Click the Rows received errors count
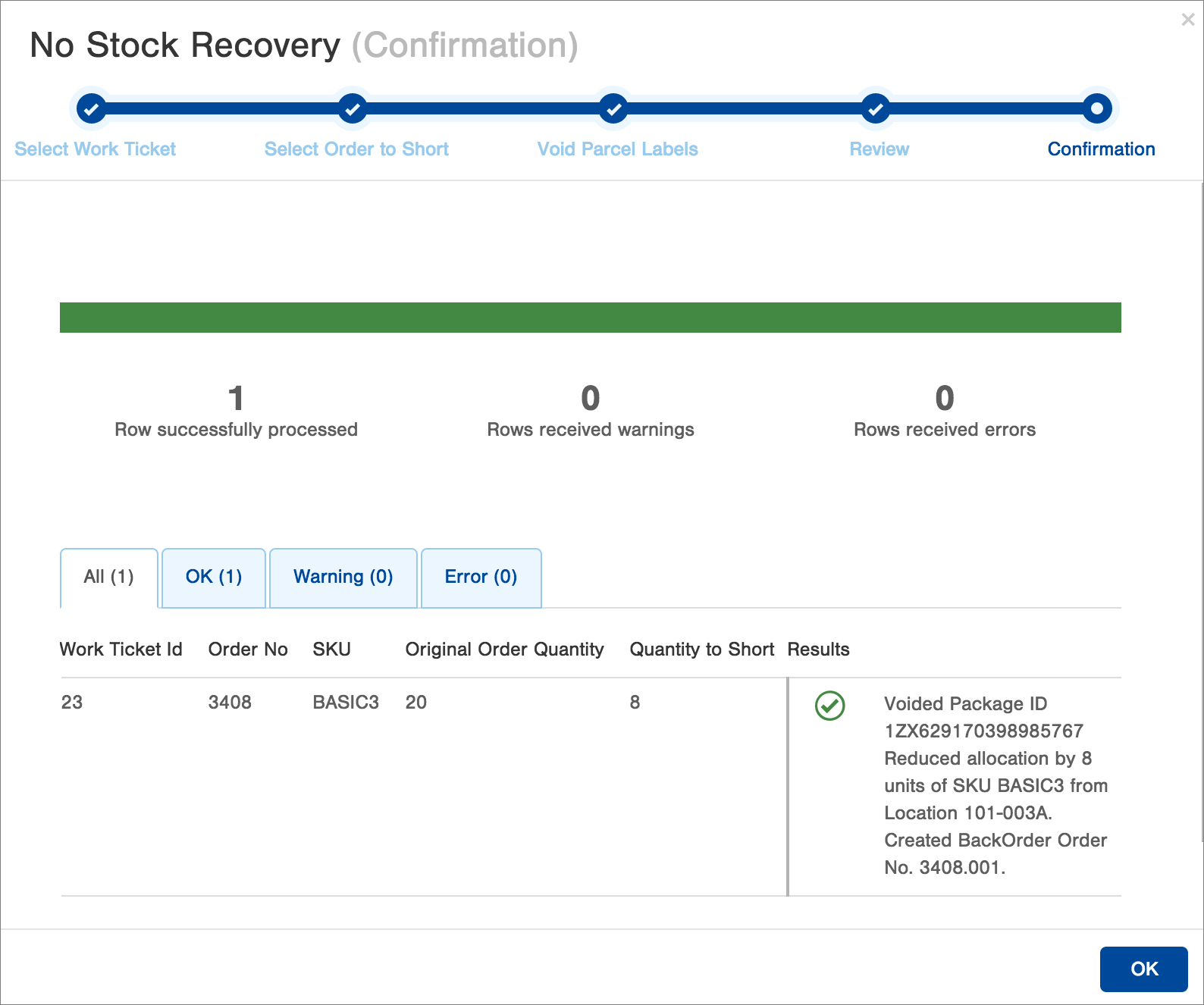The width and height of the screenshot is (1204, 1005). pos(945,399)
